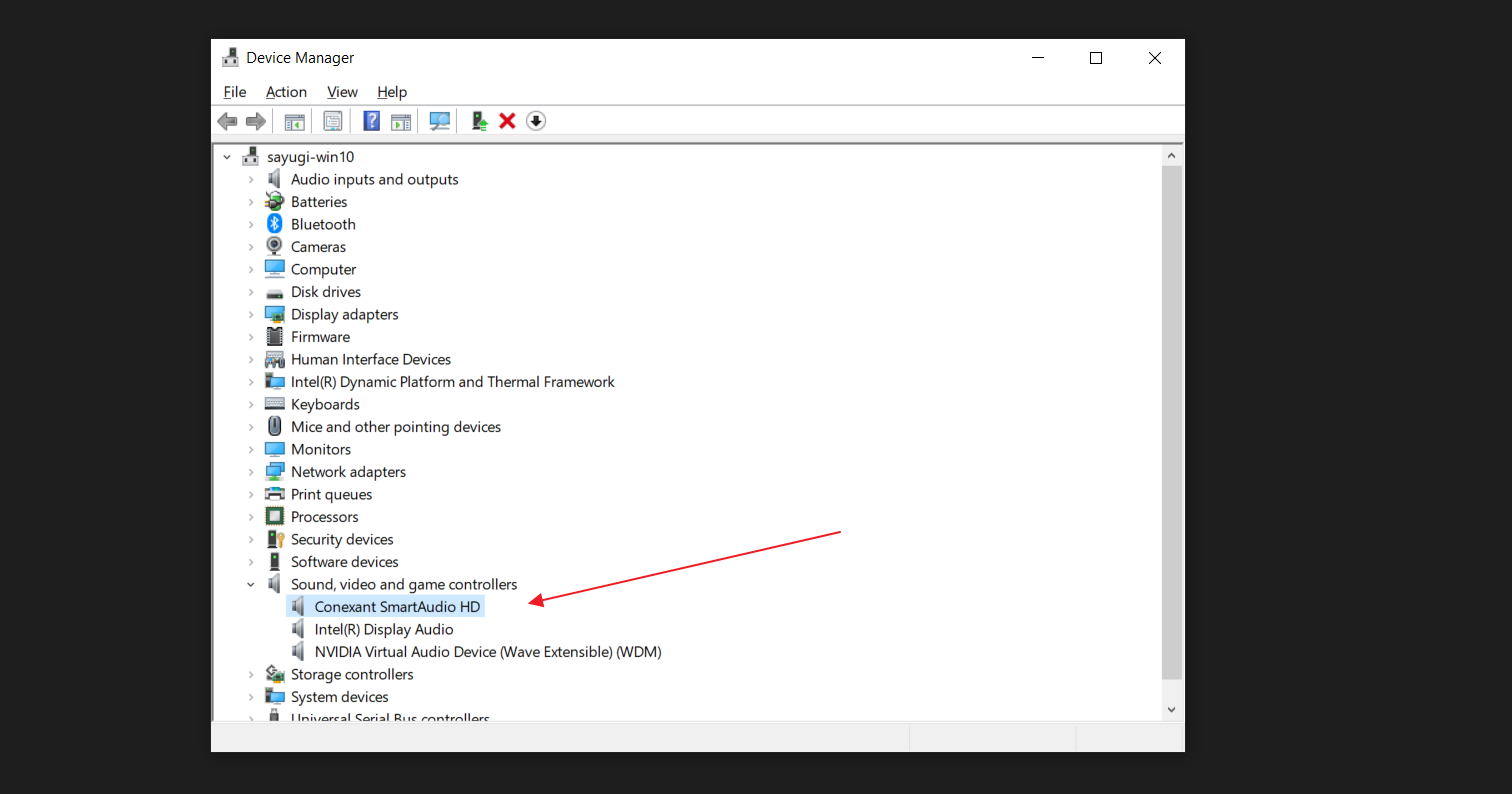Click the 'Audio inputs and outputs' label
The height and width of the screenshot is (794, 1512).
click(375, 180)
